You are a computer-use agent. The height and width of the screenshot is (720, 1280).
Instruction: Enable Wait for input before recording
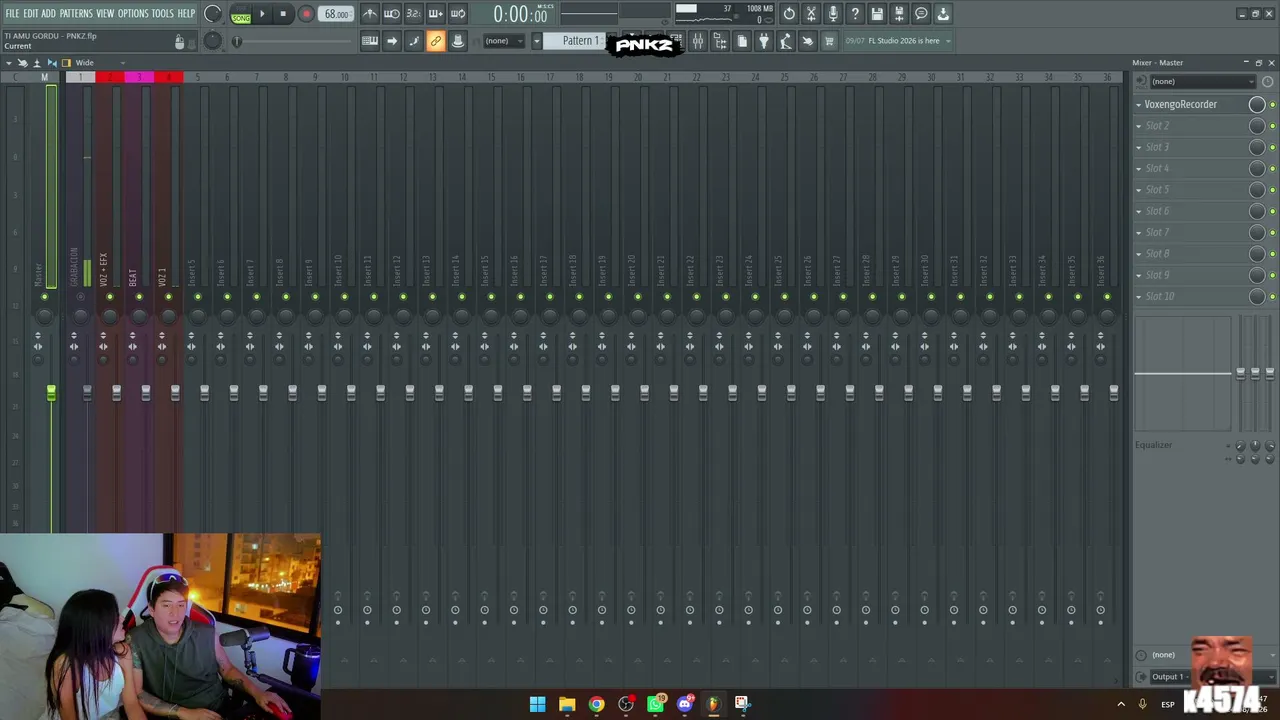[x=392, y=14]
